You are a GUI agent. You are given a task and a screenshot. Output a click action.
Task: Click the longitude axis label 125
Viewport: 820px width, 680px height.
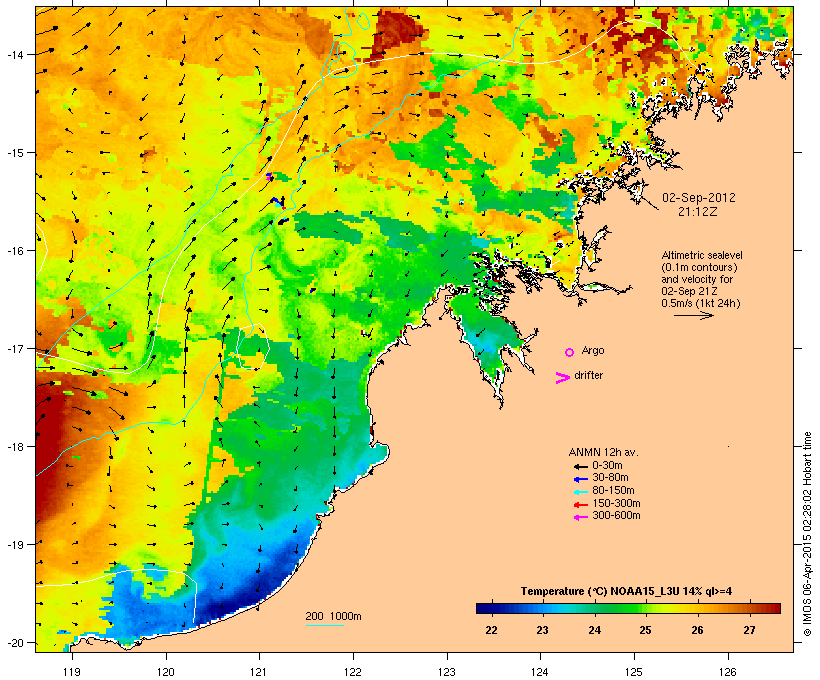[634, 672]
